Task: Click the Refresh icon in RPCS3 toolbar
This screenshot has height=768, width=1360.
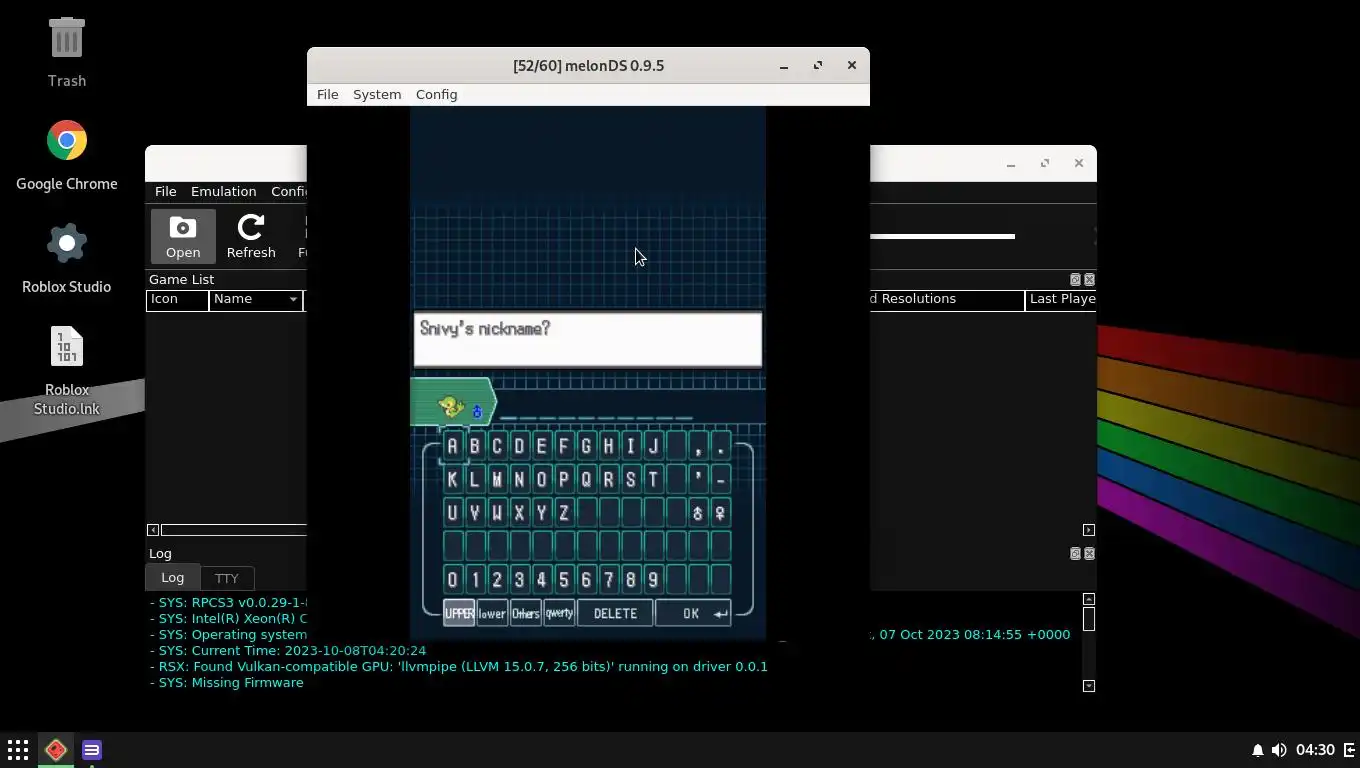Action: coord(251,236)
